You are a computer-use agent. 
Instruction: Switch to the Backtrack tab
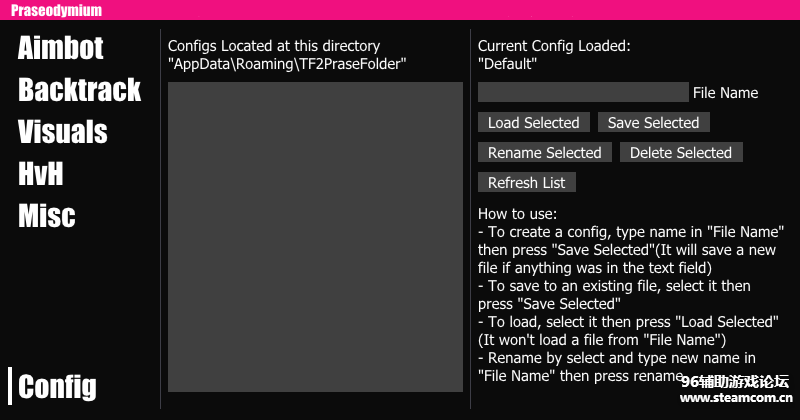[x=80, y=90]
